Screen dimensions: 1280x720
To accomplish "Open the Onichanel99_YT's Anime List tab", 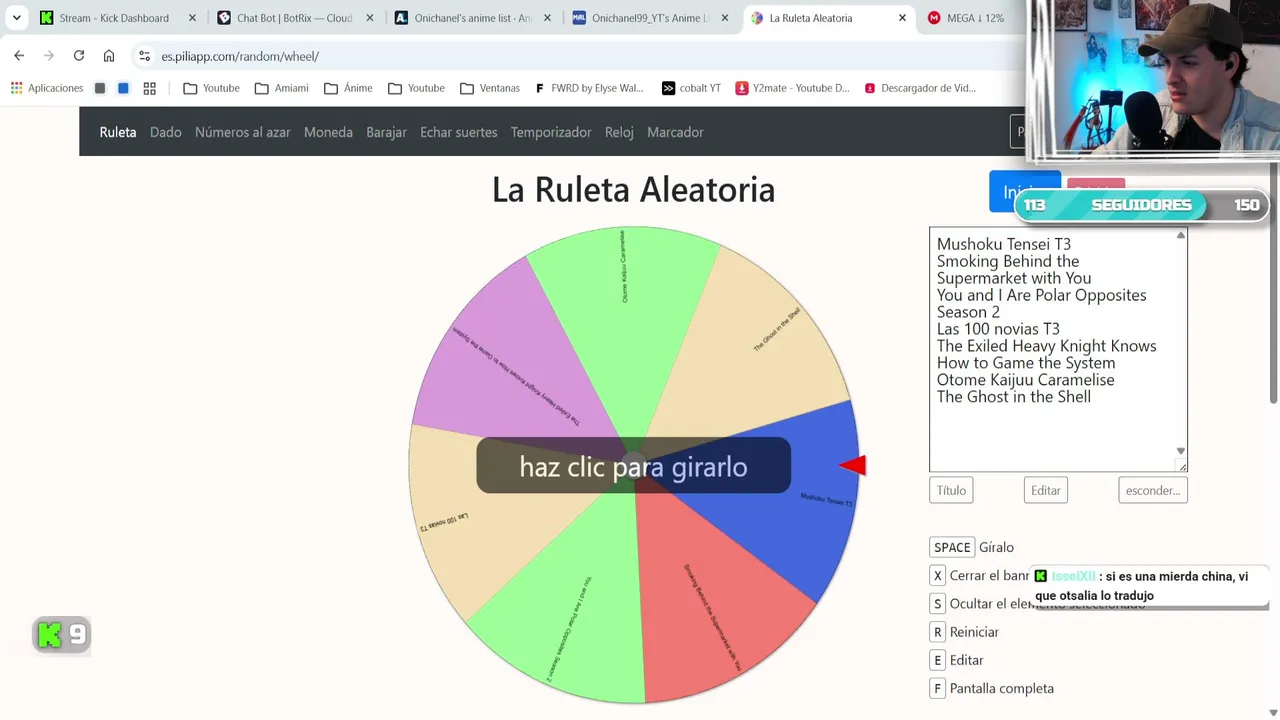I will [x=651, y=18].
